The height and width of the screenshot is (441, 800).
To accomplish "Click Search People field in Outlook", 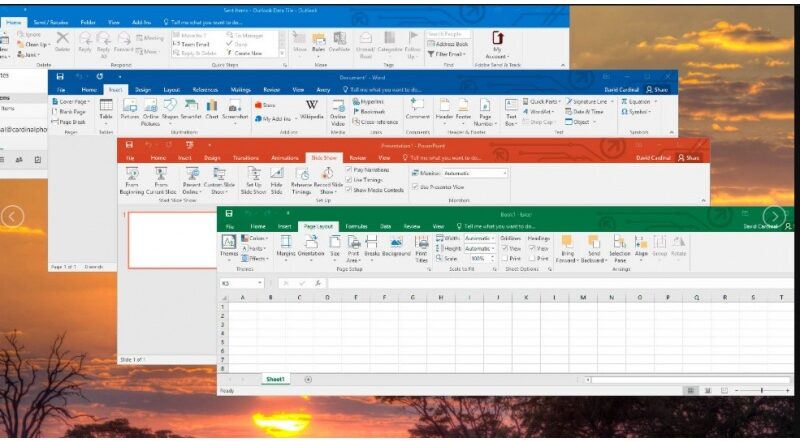I will coord(448,34).
